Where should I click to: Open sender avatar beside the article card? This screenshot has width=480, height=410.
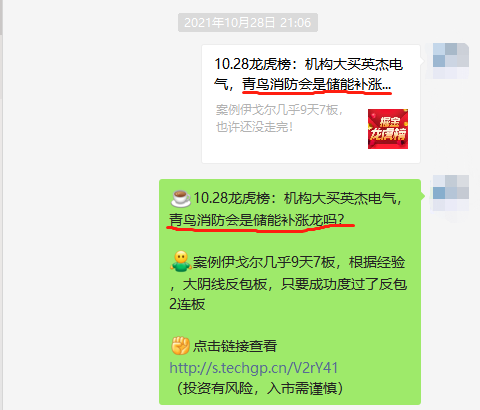tap(451, 61)
